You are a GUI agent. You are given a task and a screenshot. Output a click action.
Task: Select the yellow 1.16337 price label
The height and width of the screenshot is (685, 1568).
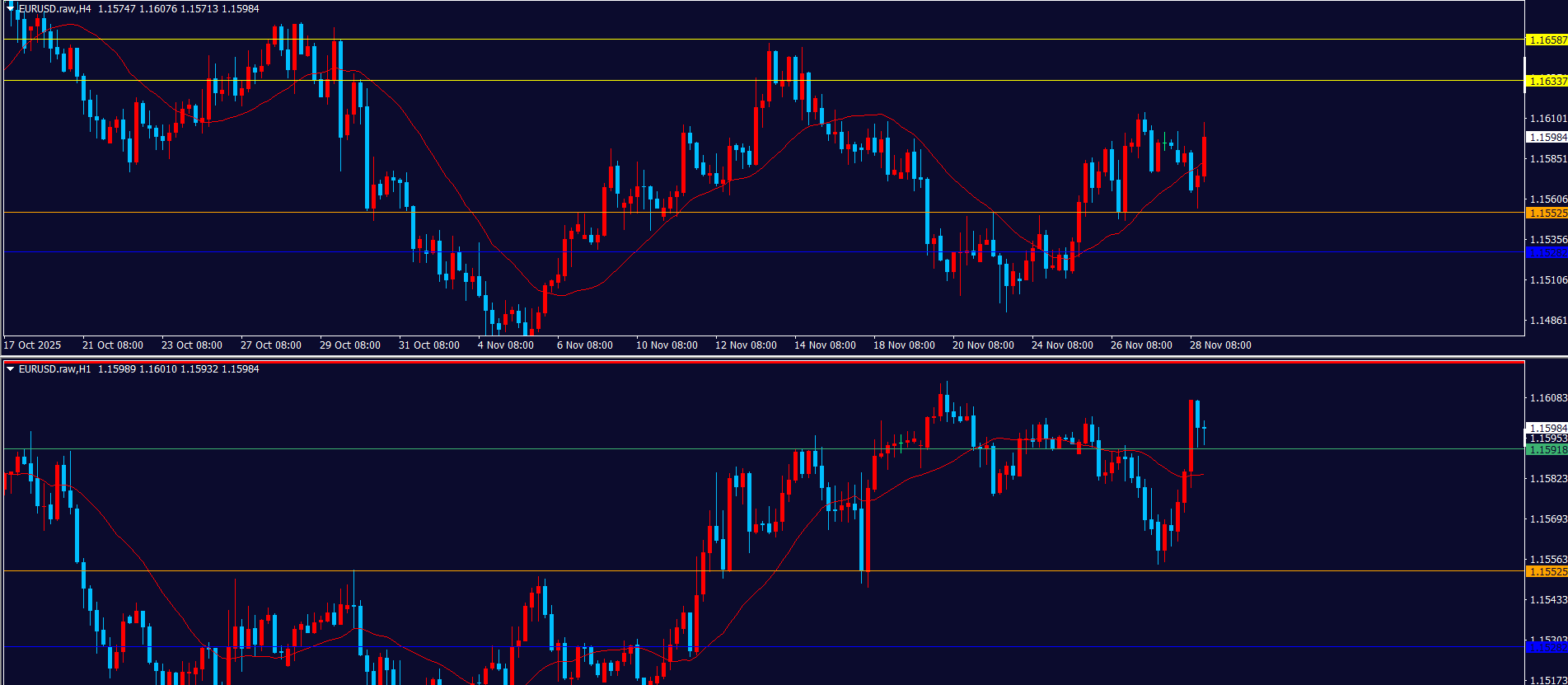pos(1547,81)
